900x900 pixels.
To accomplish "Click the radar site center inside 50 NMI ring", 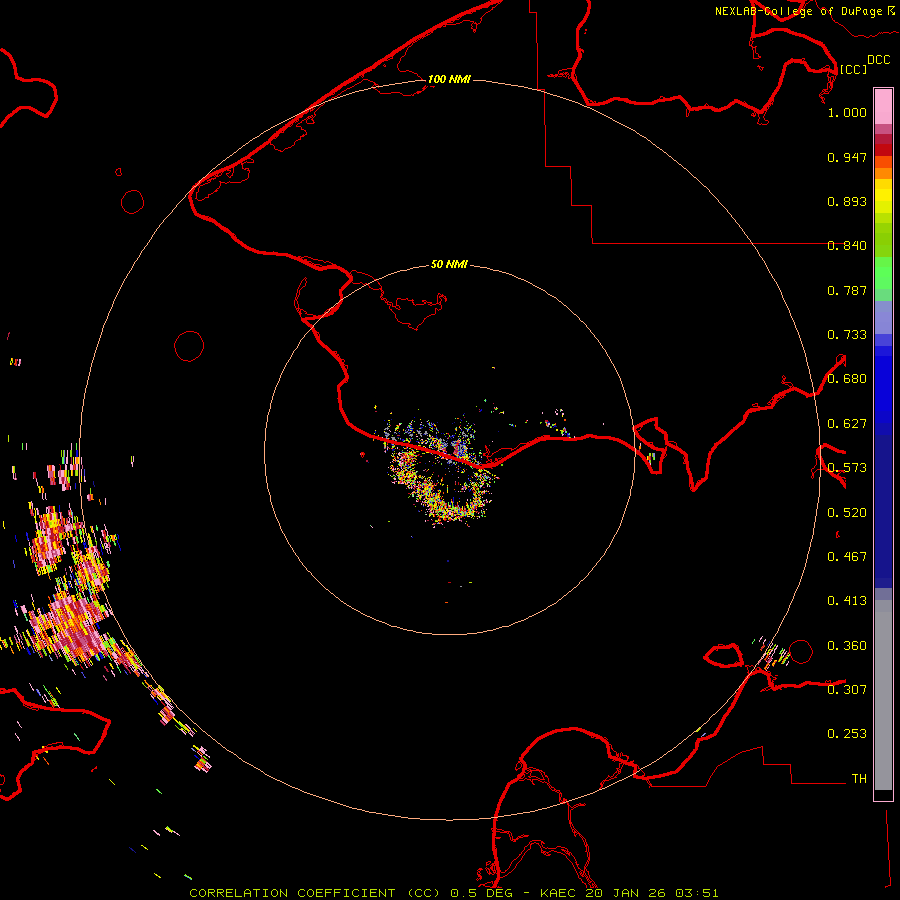I will (450, 450).
